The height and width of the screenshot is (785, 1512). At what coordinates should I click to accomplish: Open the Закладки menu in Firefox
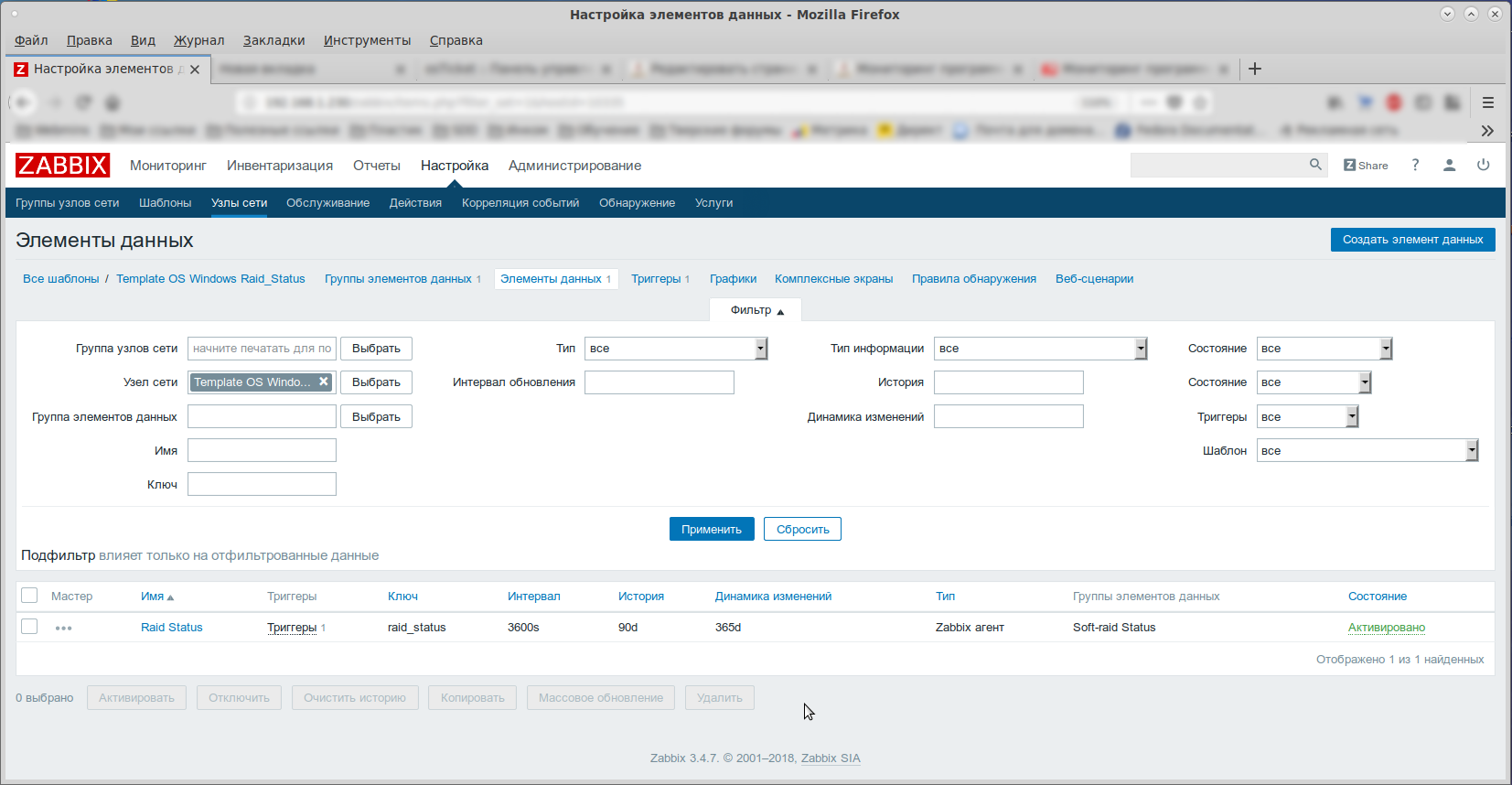(273, 40)
